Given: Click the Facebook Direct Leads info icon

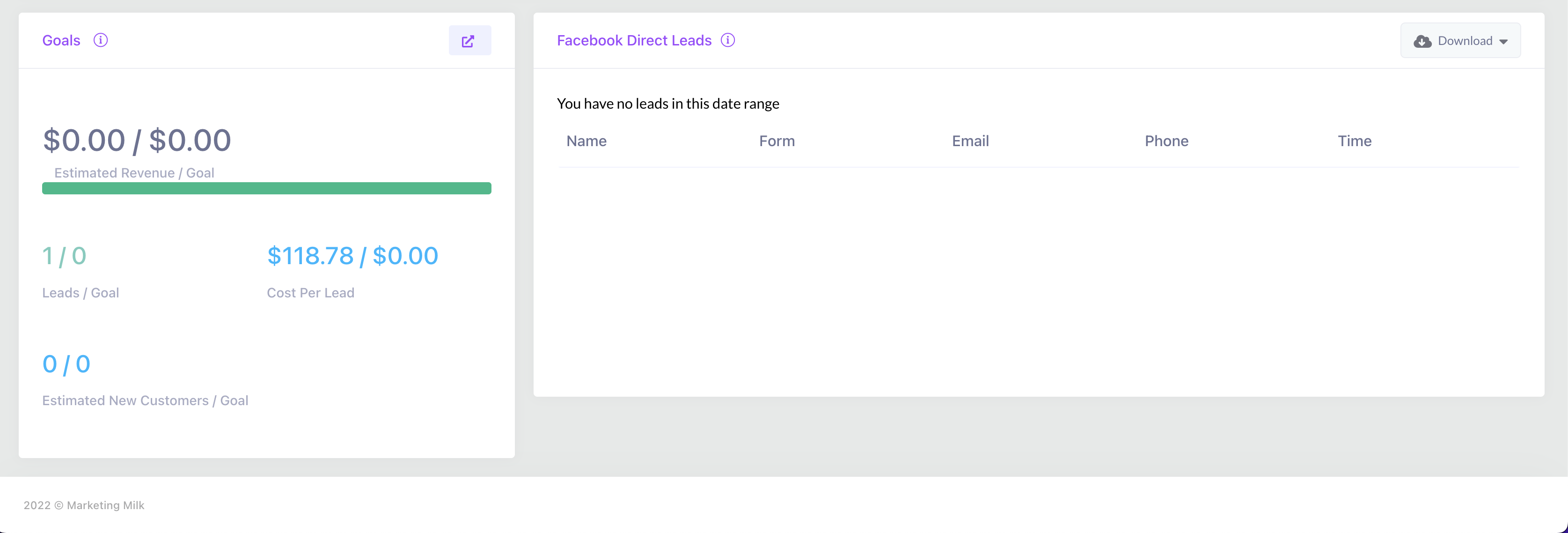Looking at the screenshot, I should [727, 40].
